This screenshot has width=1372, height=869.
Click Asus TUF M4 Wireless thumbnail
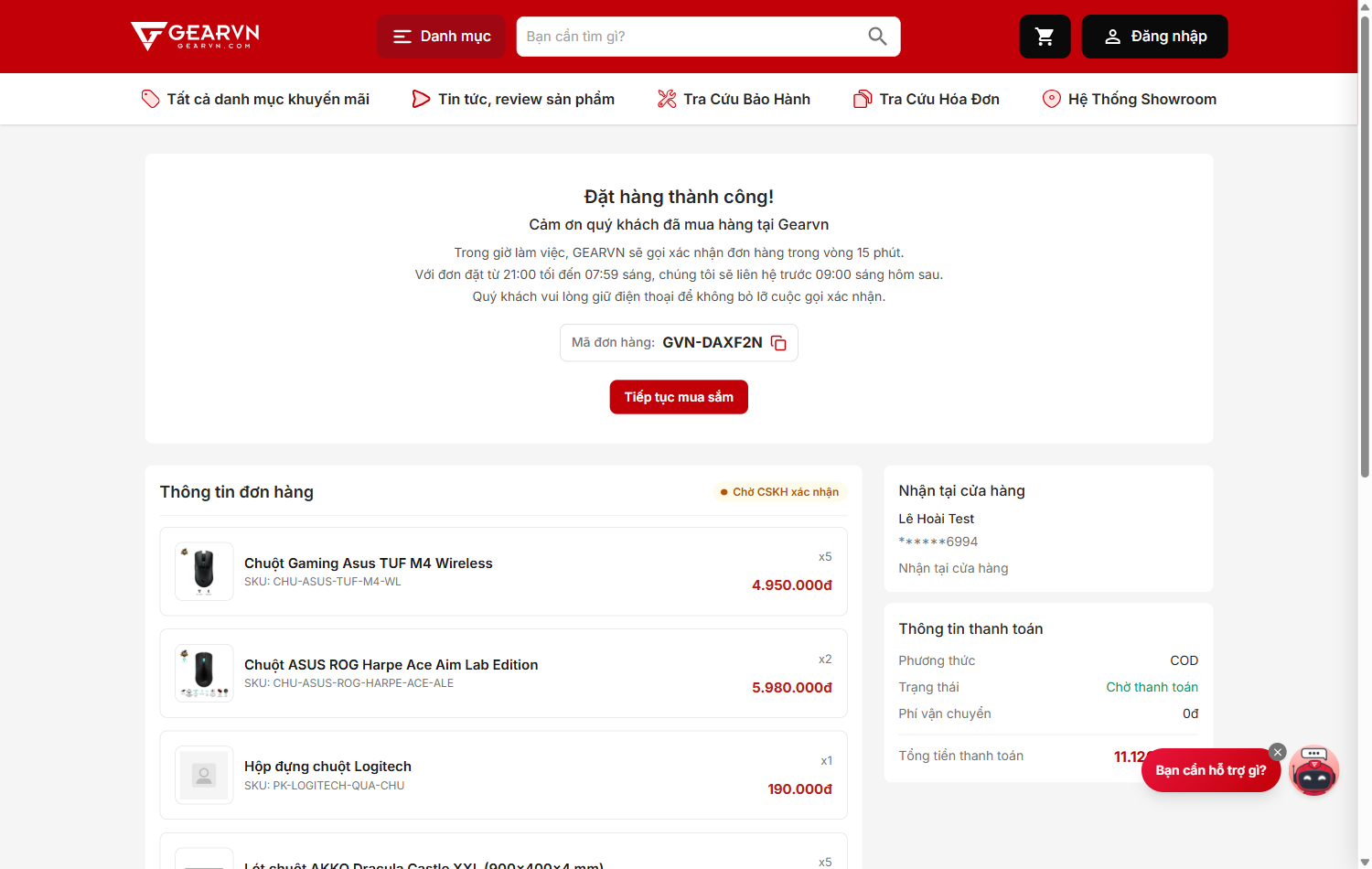tap(204, 572)
